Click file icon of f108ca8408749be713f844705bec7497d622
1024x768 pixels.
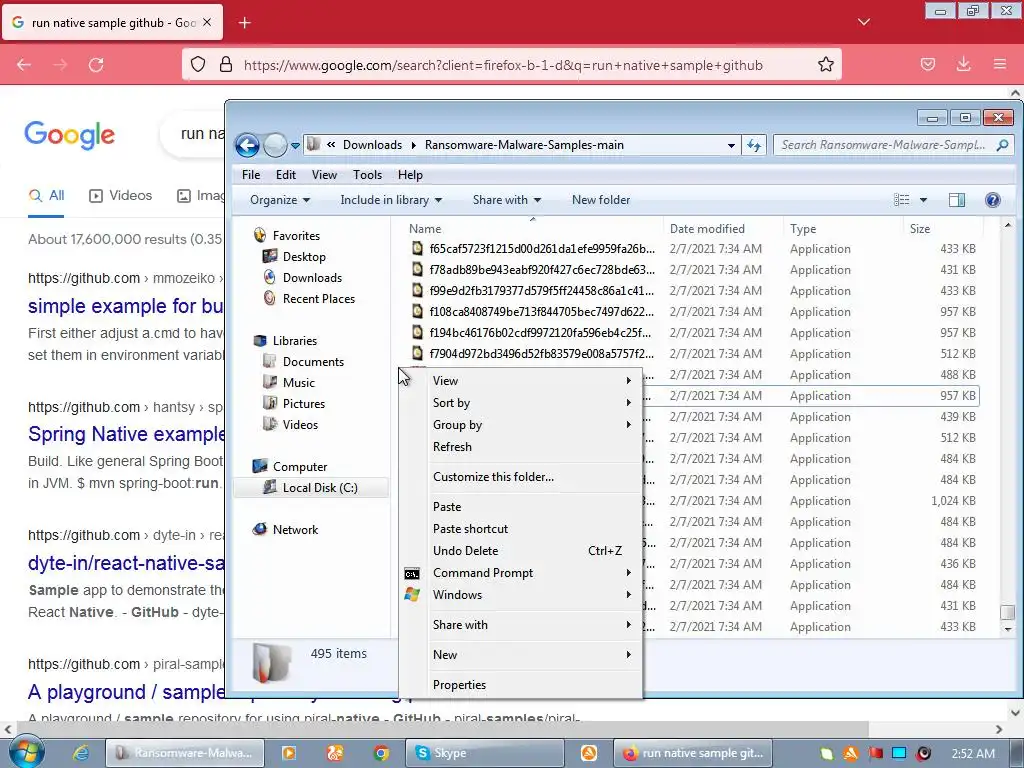point(417,312)
